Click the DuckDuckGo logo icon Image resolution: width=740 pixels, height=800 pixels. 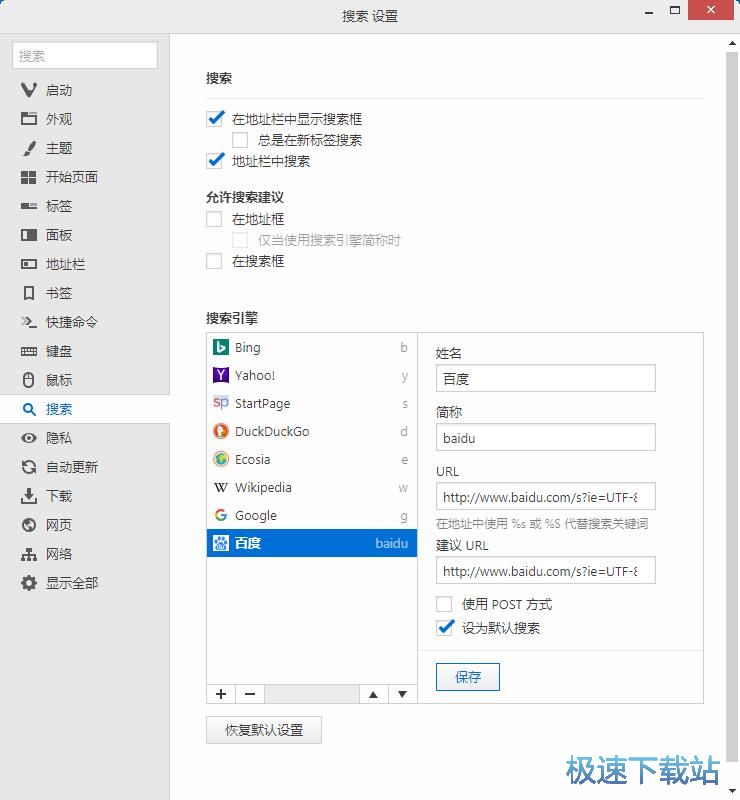(220, 432)
